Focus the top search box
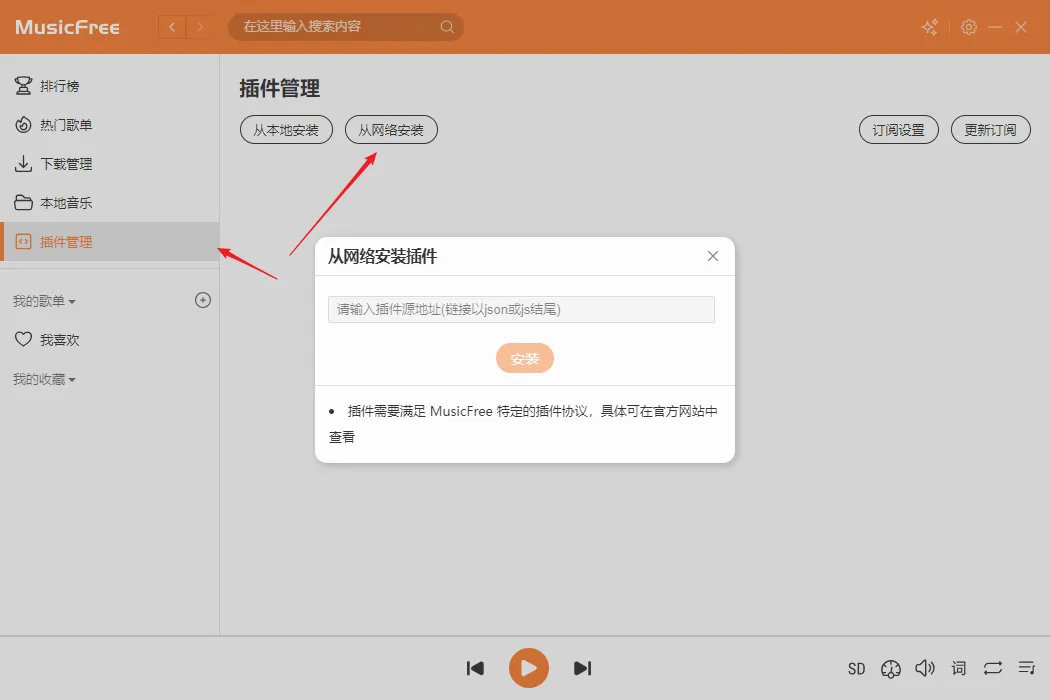The height and width of the screenshot is (700, 1050). tap(346, 27)
